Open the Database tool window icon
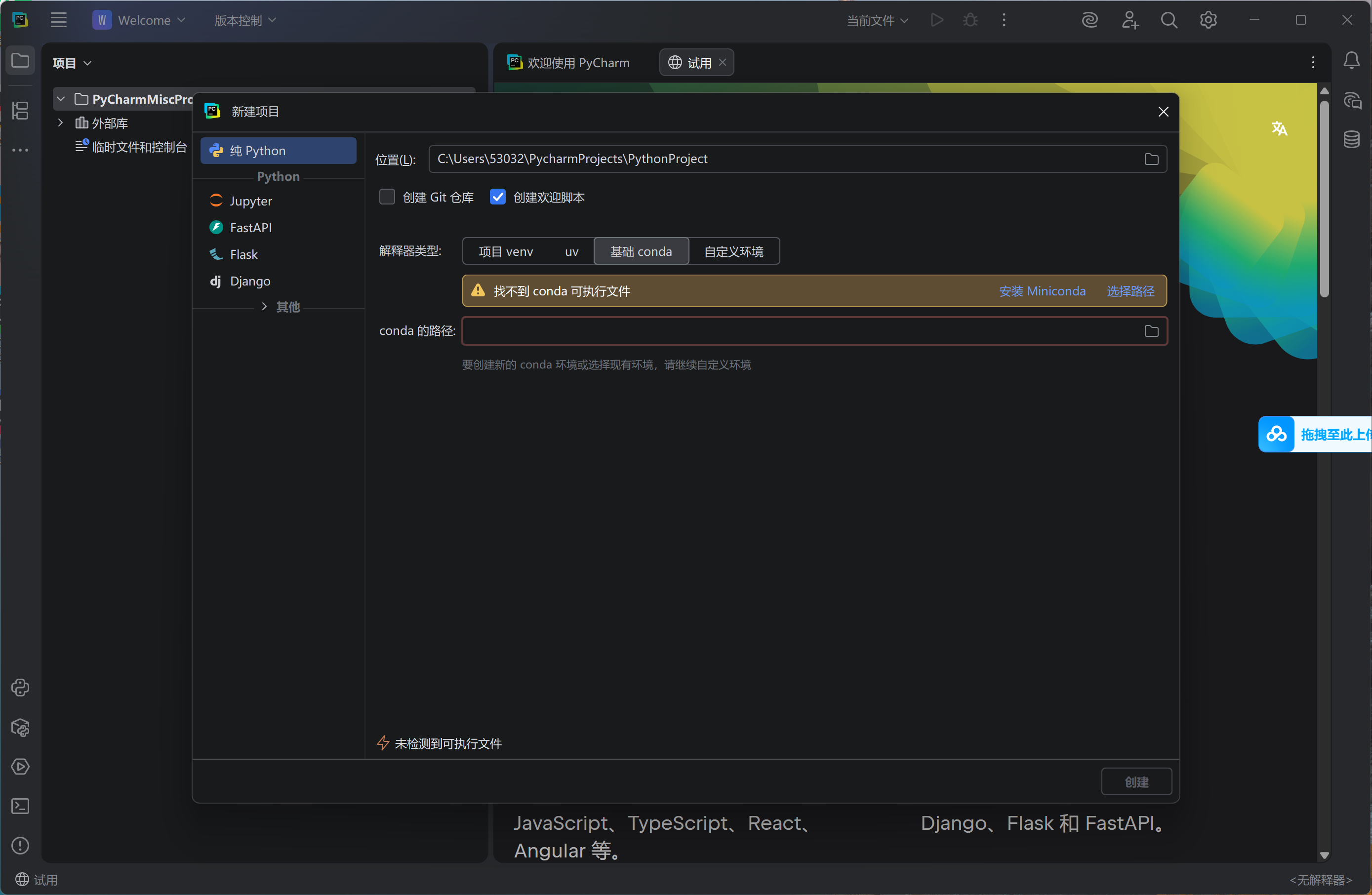Image resolution: width=1372 pixels, height=895 pixels. [1352, 139]
